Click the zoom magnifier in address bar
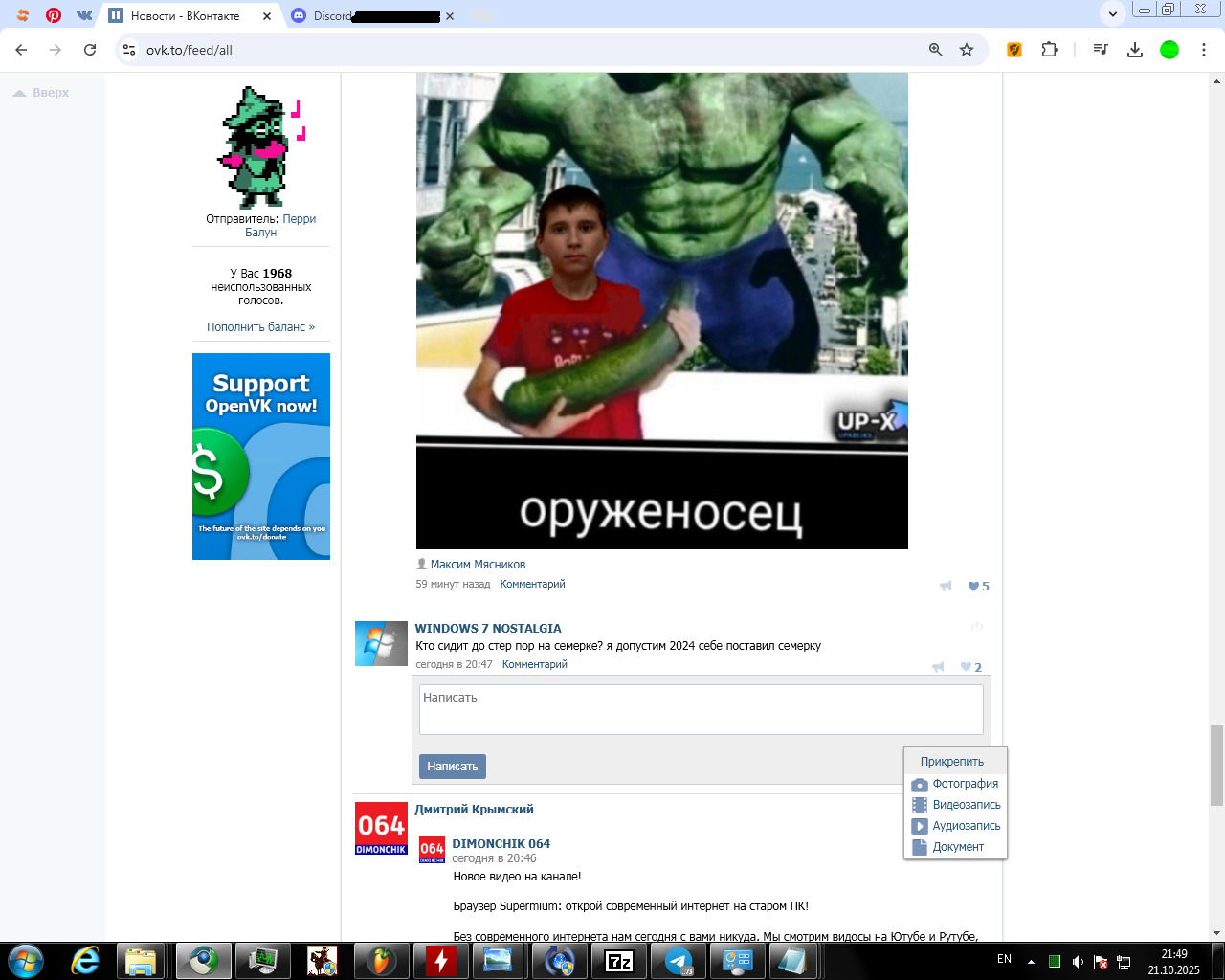The width and height of the screenshot is (1225, 980). [x=936, y=50]
